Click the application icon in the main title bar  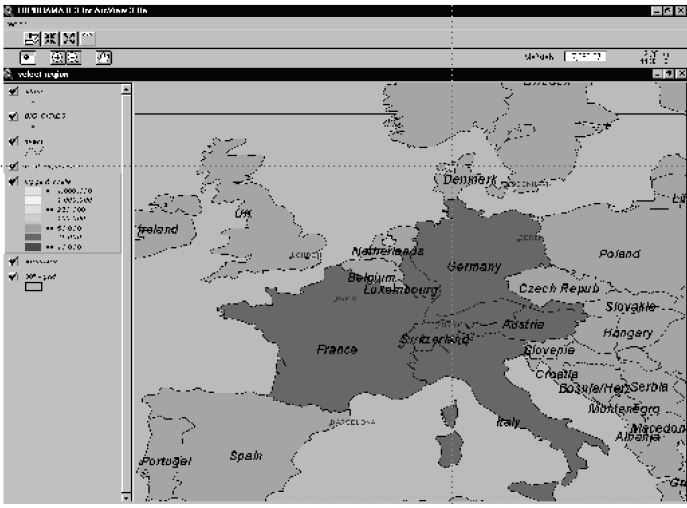pyautogui.click(x=9, y=9)
